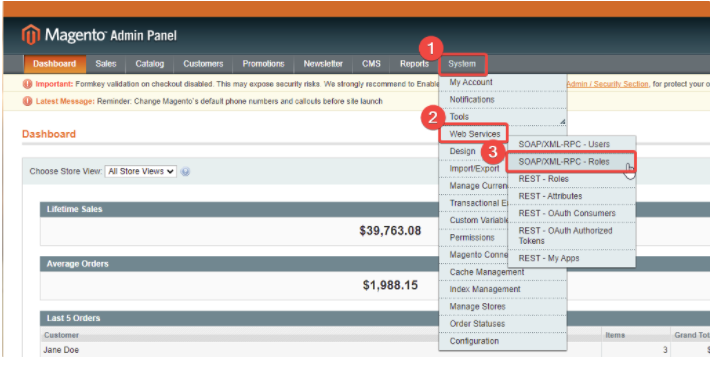Viewport: 714px width, 369px height.
Task: Click the Latest Message reminder text
Action: 240,101
